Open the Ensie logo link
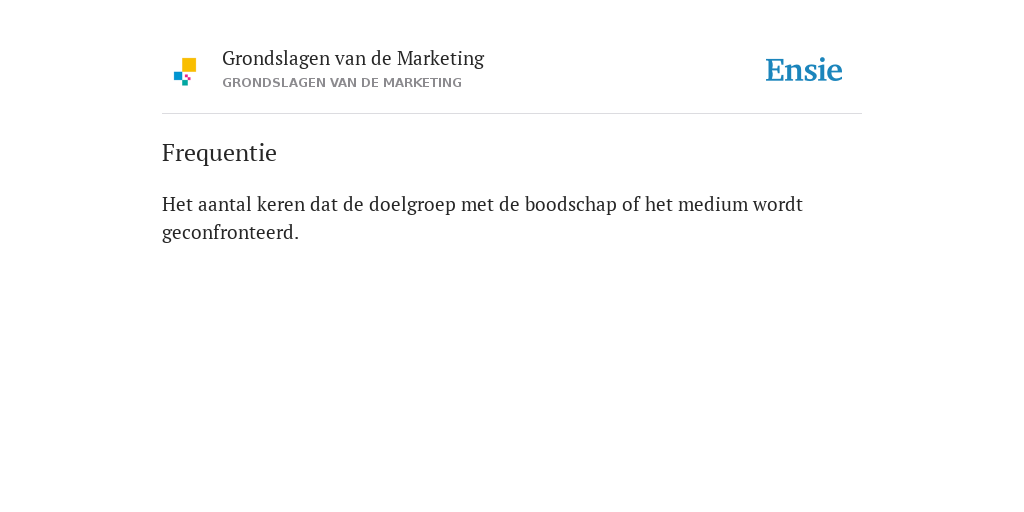The width and height of the screenshot is (1024, 512). [804, 70]
